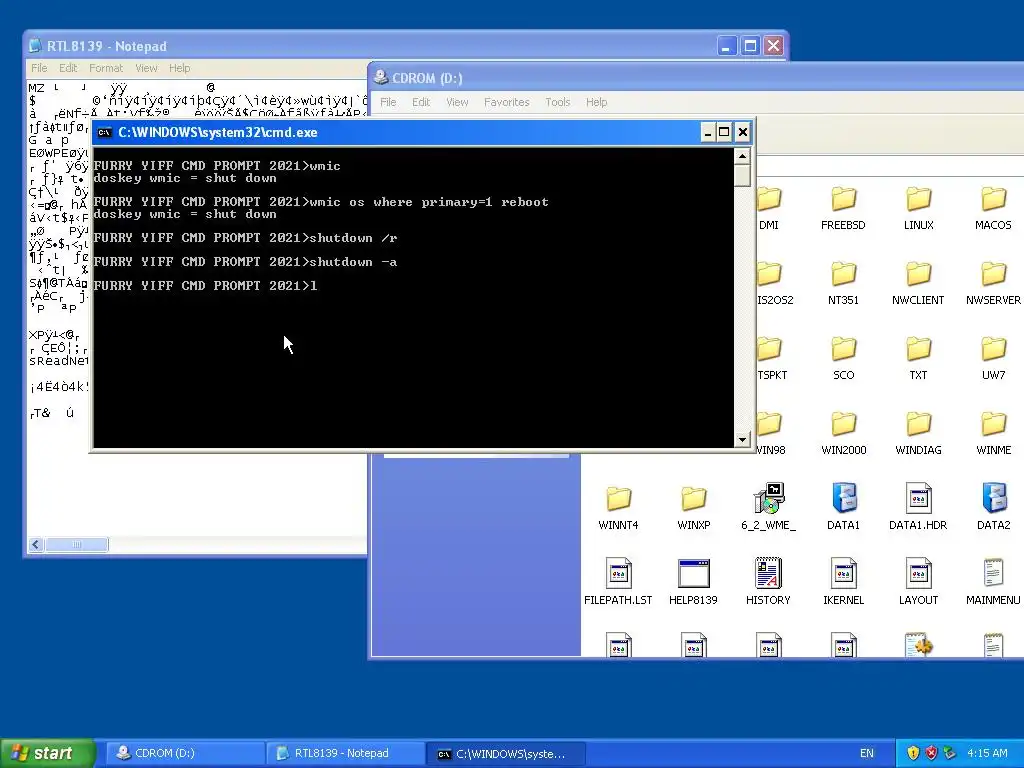This screenshot has height=768, width=1024.
Task: Open the SCO folder
Action: click(x=843, y=358)
